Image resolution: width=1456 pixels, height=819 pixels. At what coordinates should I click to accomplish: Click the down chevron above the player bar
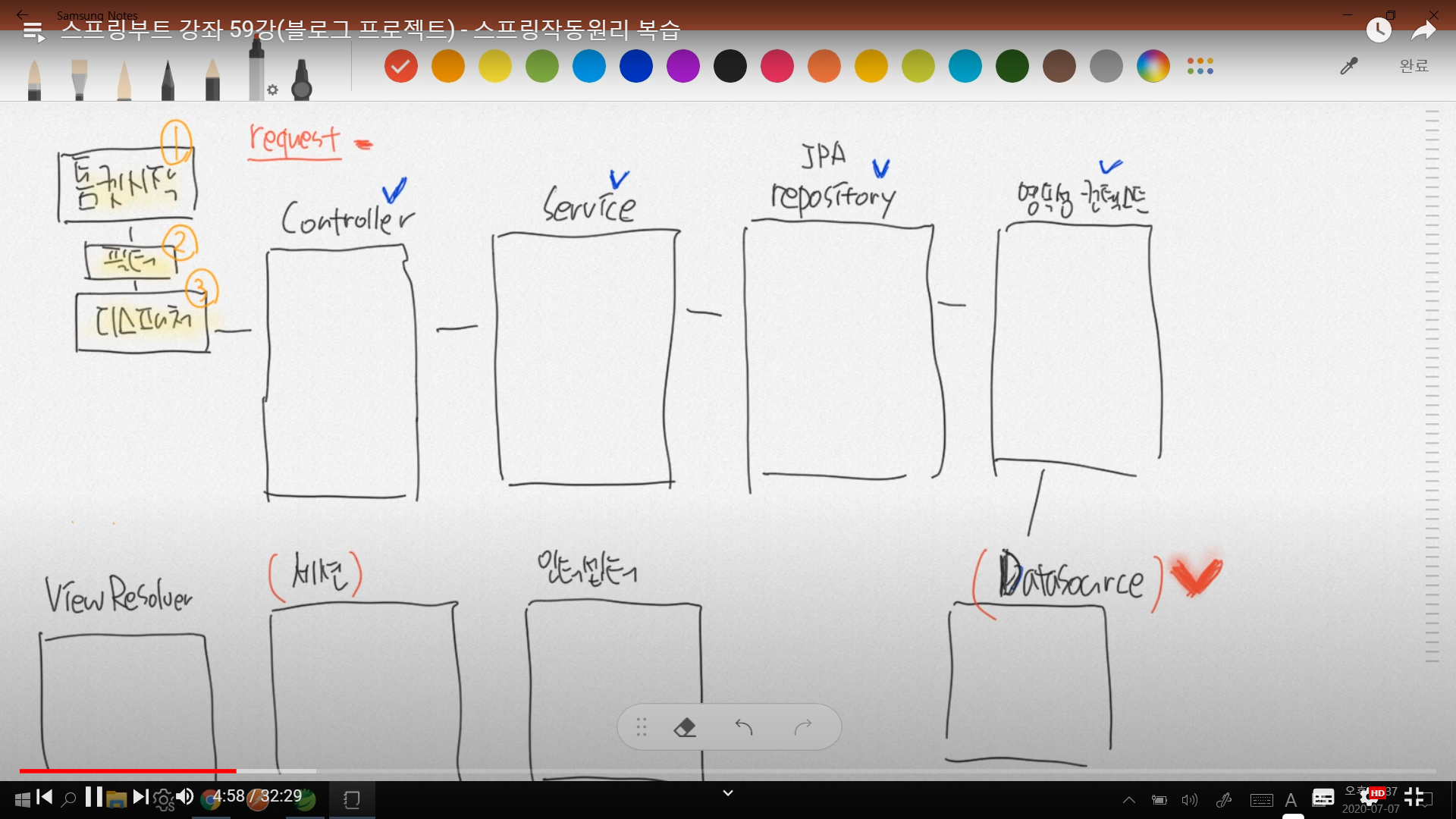click(728, 793)
